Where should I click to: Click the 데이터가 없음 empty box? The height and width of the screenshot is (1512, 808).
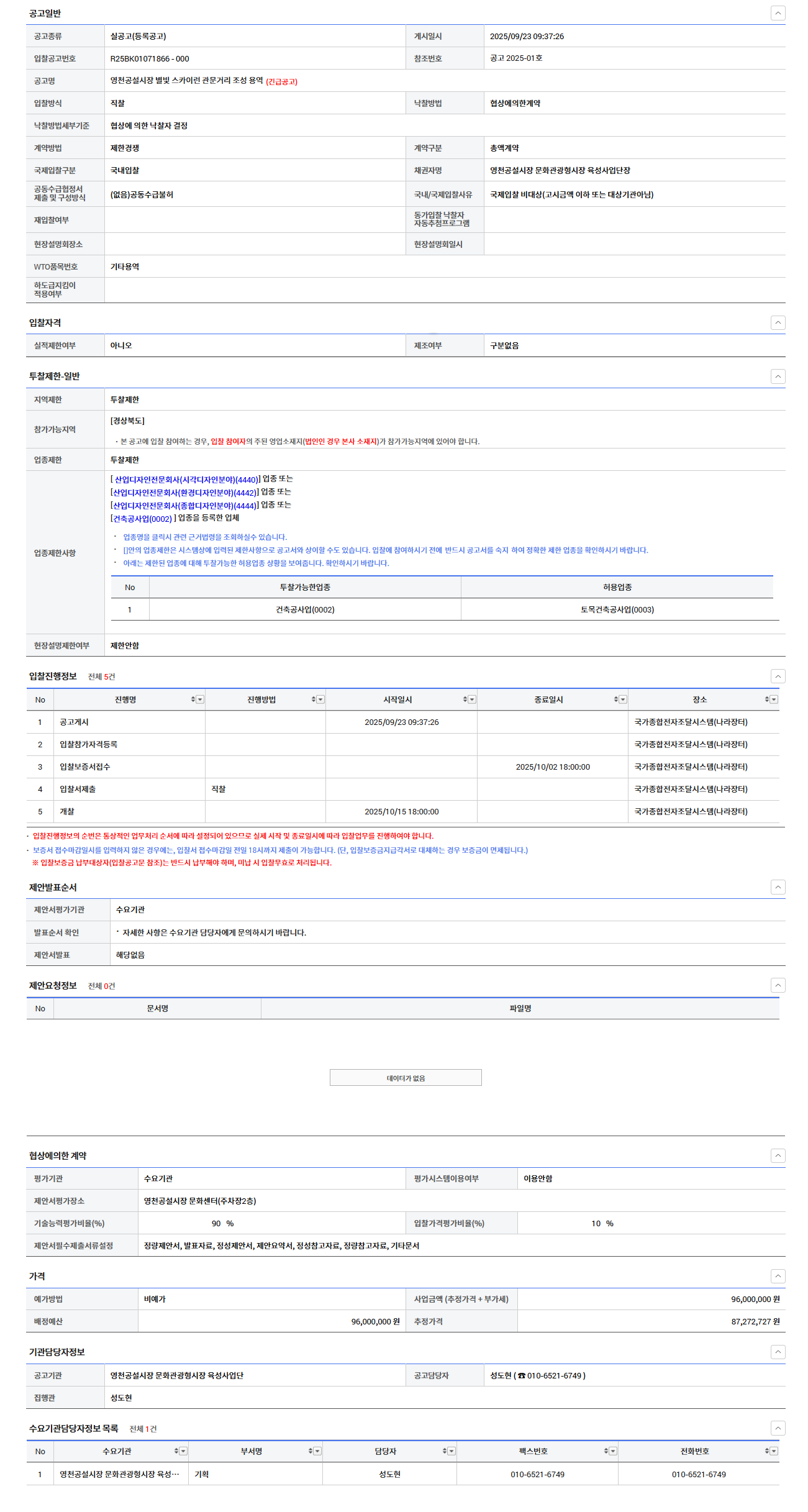pyautogui.click(x=406, y=1078)
